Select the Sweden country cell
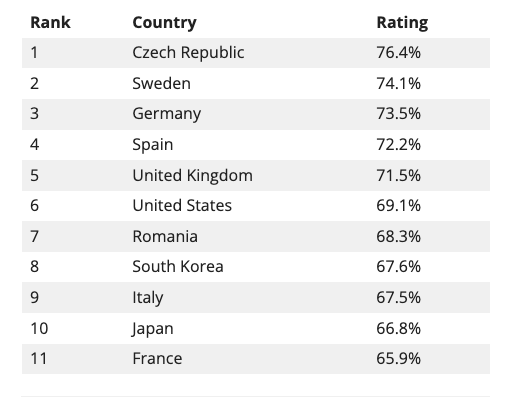Image resolution: width=505 pixels, height=398 pixels. pyautogui.click(x=162, y=83)
